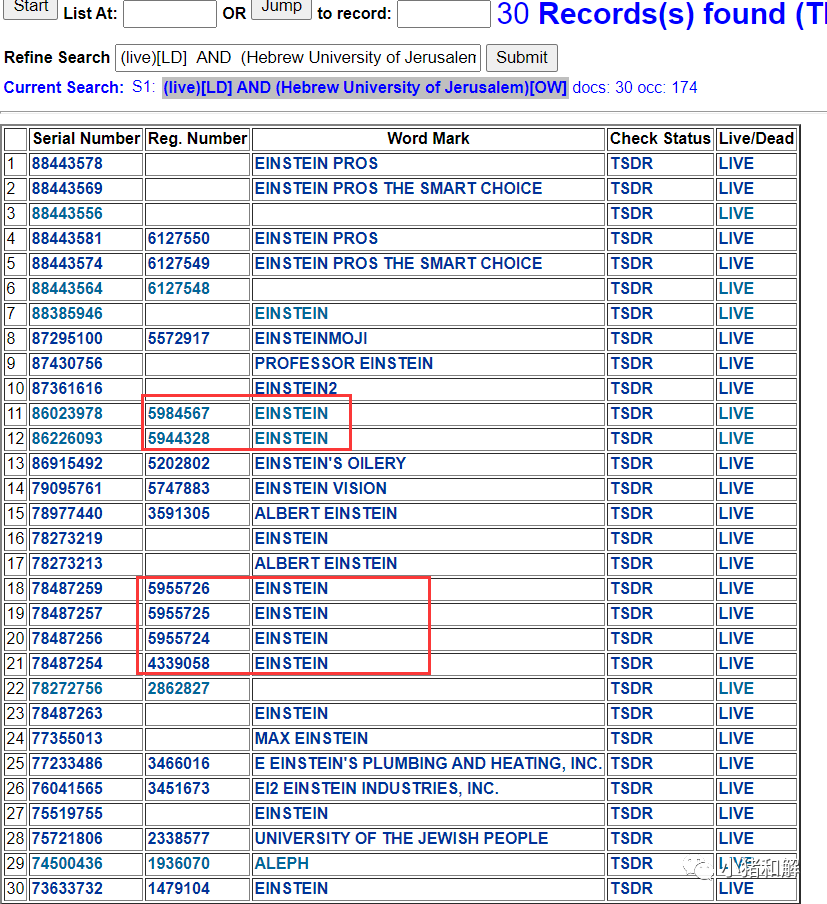The image size is (827, 904).
Task: Open registration number 1479104
Action: (x=179, y=888)
